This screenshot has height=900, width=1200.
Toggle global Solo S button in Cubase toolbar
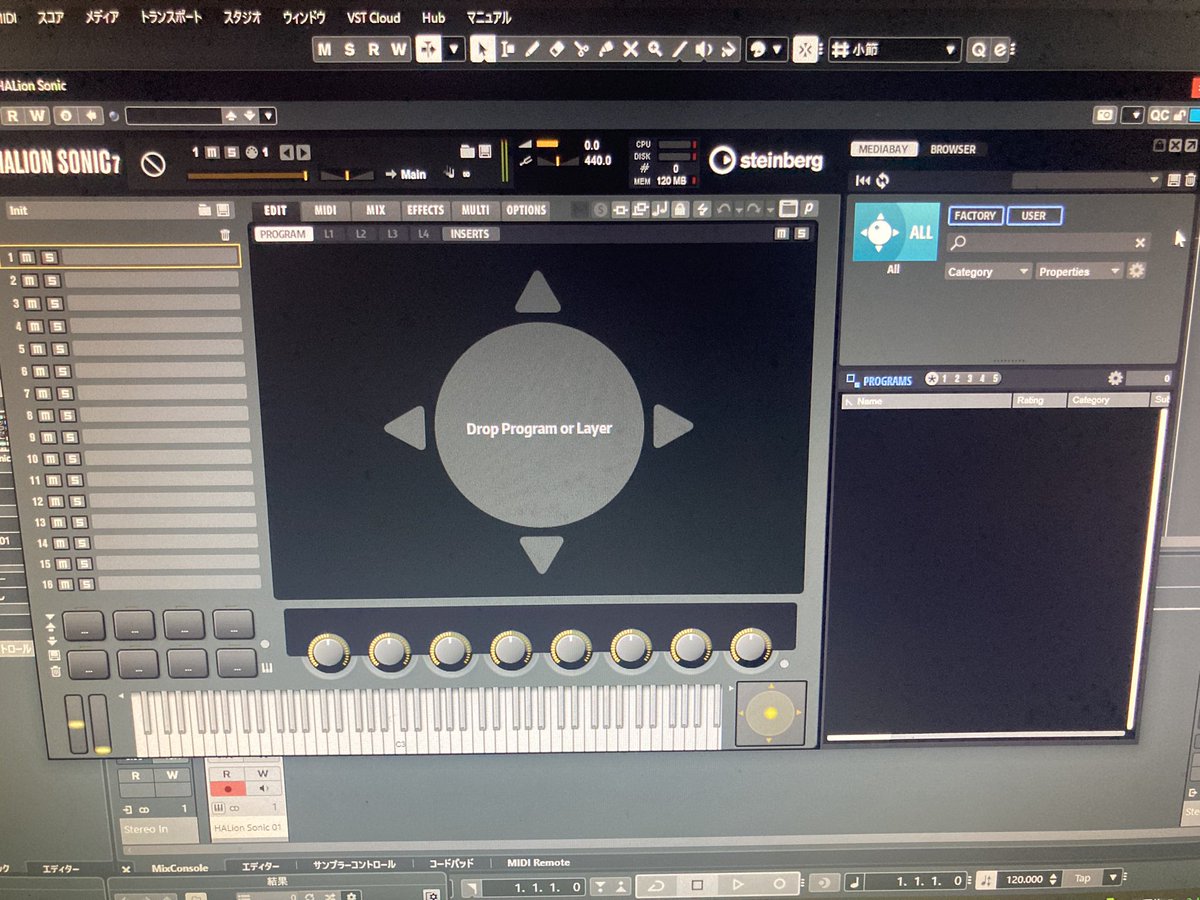tap(349, 49)
